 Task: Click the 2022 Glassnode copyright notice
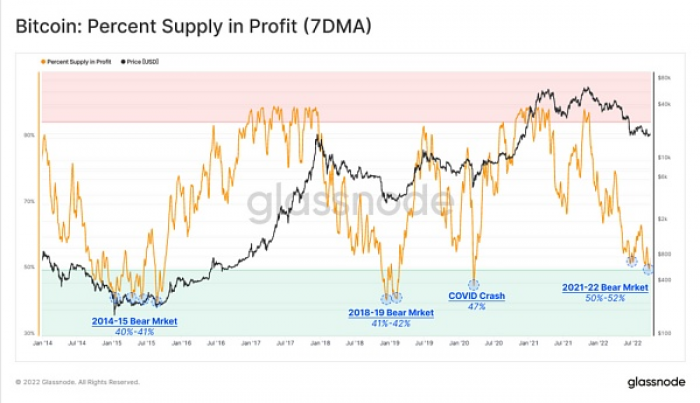tap(78, 382)
